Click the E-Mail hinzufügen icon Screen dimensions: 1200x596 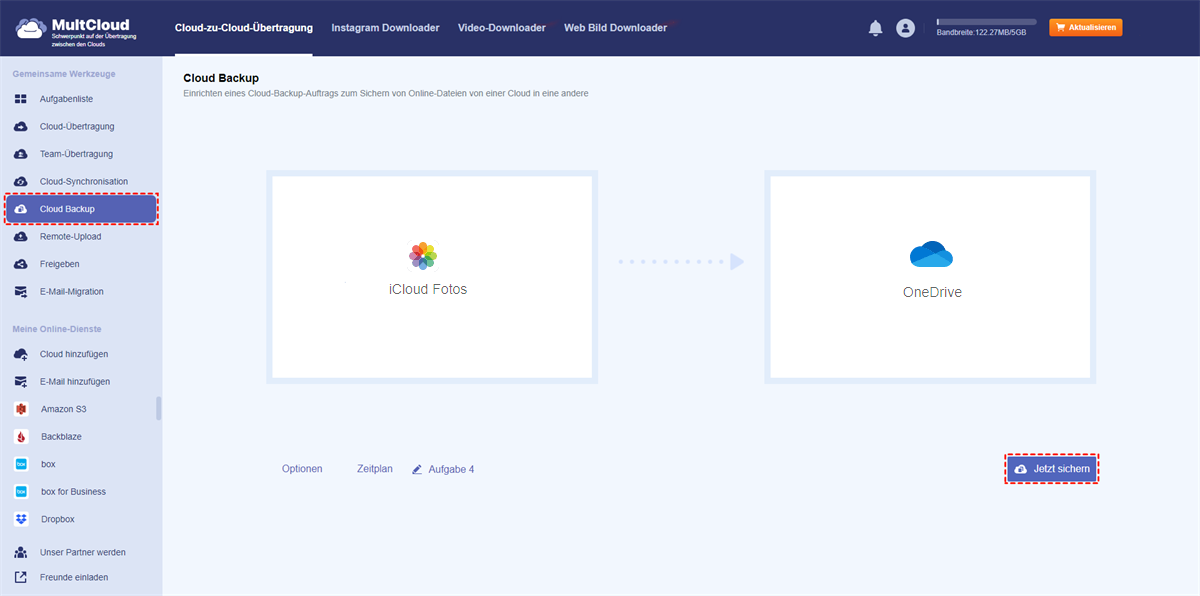pyautogui.click(x=21, y=382)
